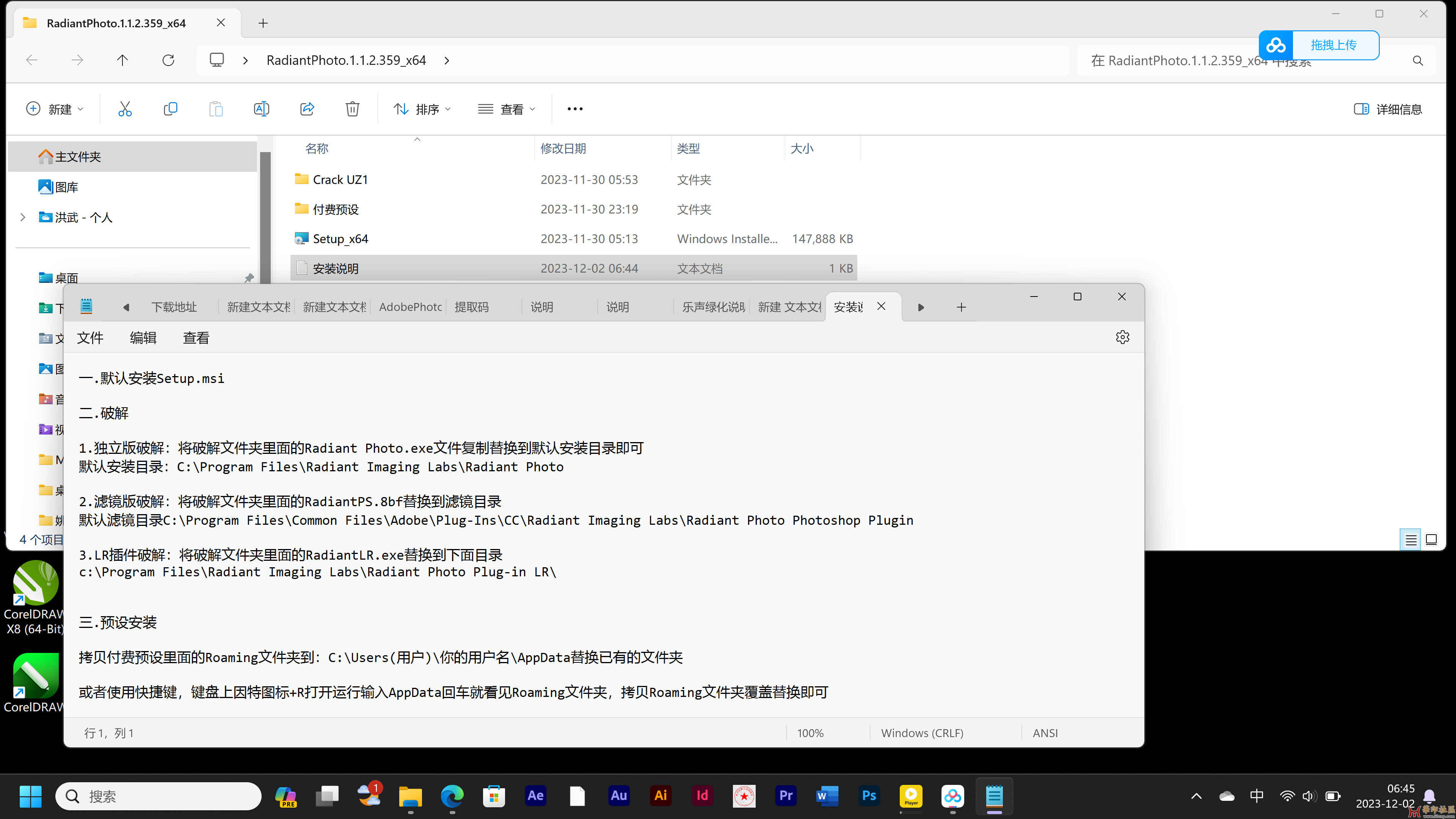The width and height of the screenshot is (1456, 819).
Task: Open After Effects from the taskbar
Action: point(535,796)
